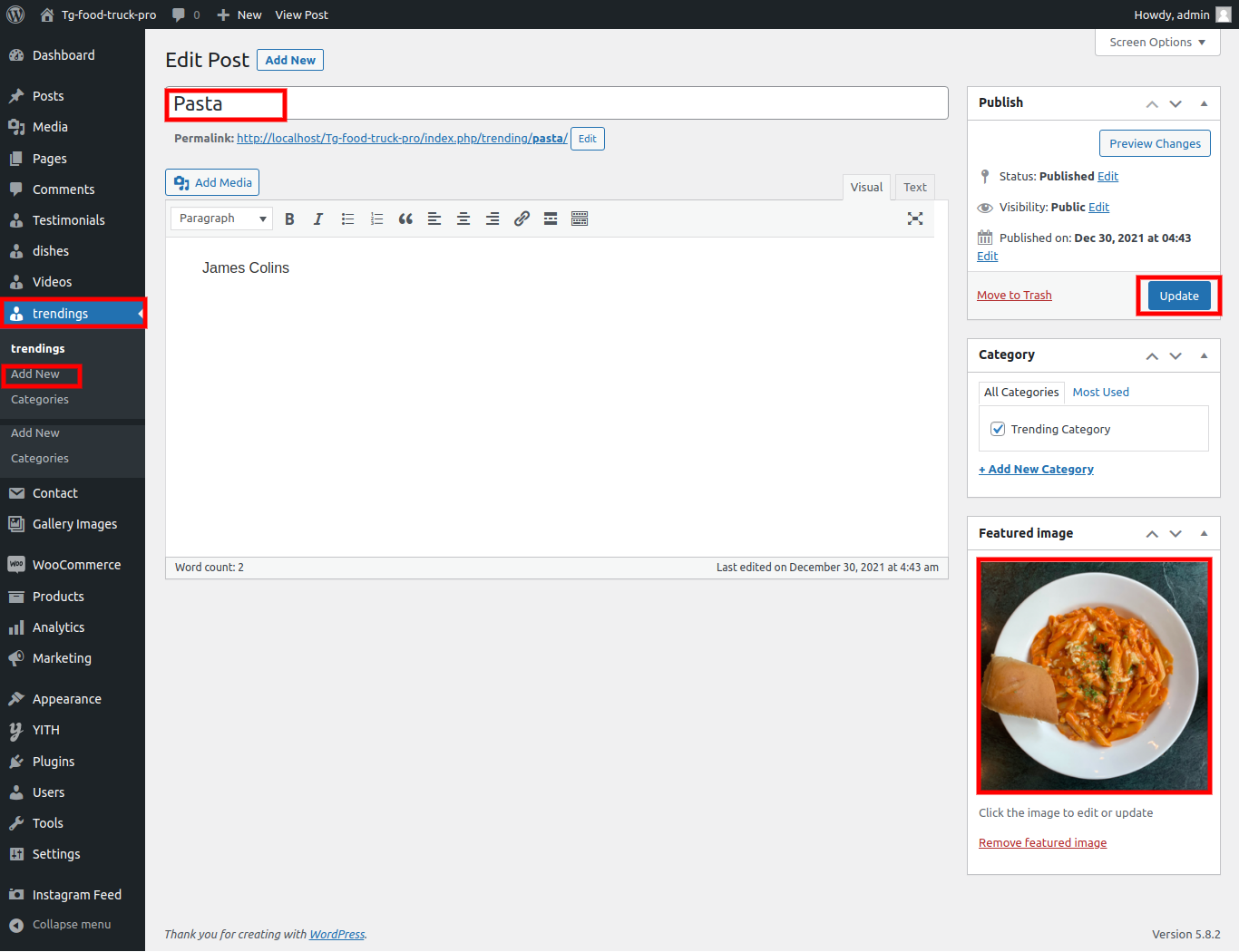This screenshot has height=952, width=1239.
Task: Insert a blockquote
Action: pyautogui.click(x=405, y=219)
